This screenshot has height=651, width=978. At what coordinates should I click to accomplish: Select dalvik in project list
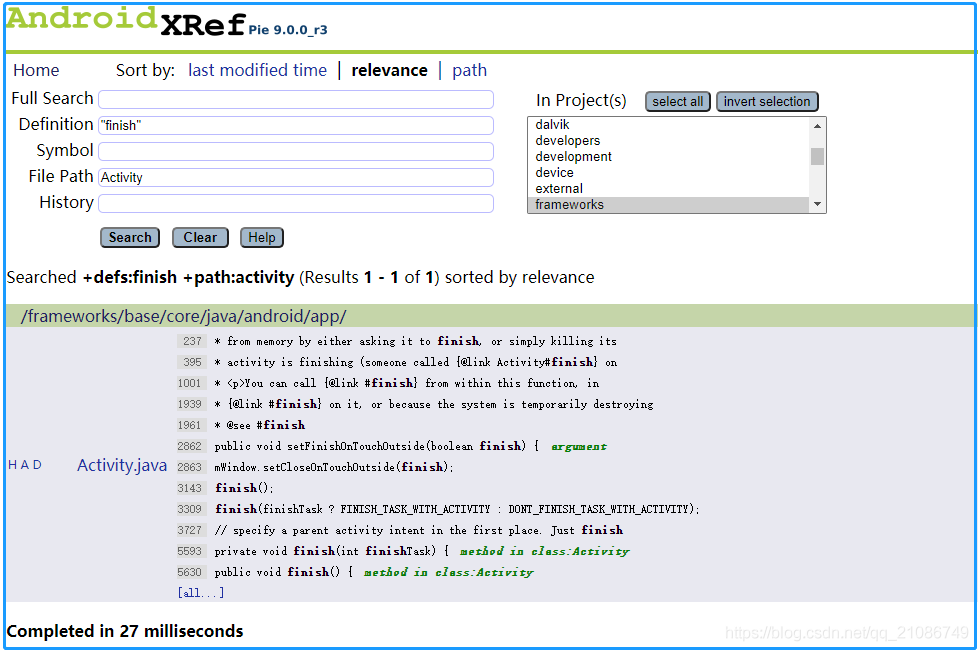(668, 125)
